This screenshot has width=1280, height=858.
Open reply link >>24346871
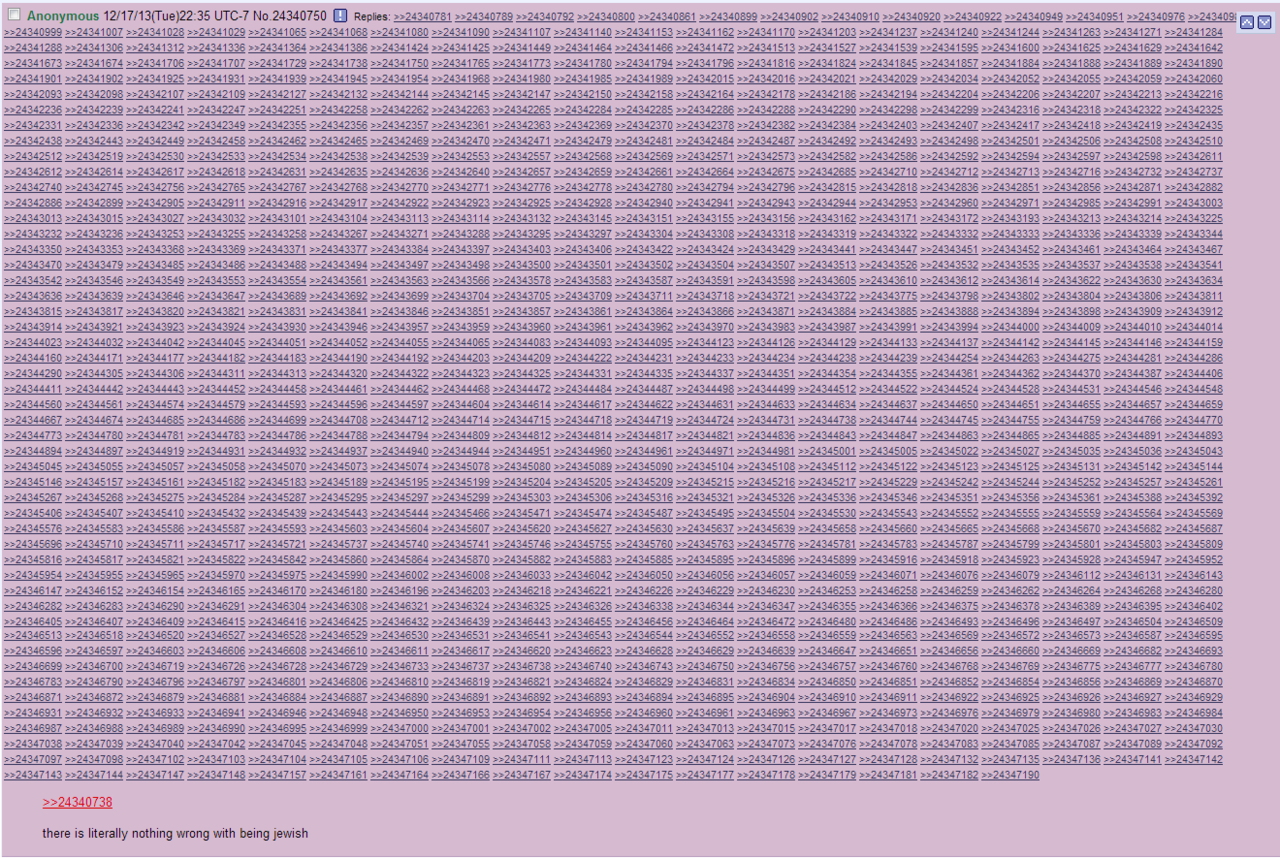33,698
